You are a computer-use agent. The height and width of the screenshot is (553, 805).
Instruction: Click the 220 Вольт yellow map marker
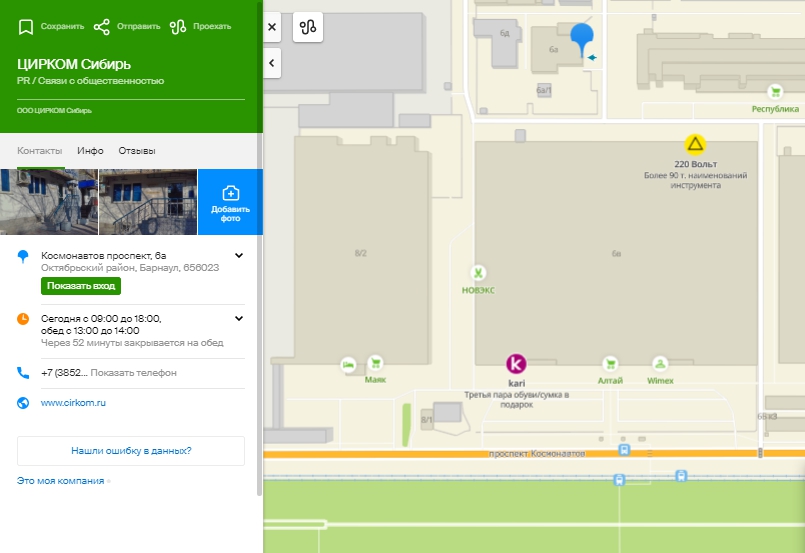pos(695,144)
